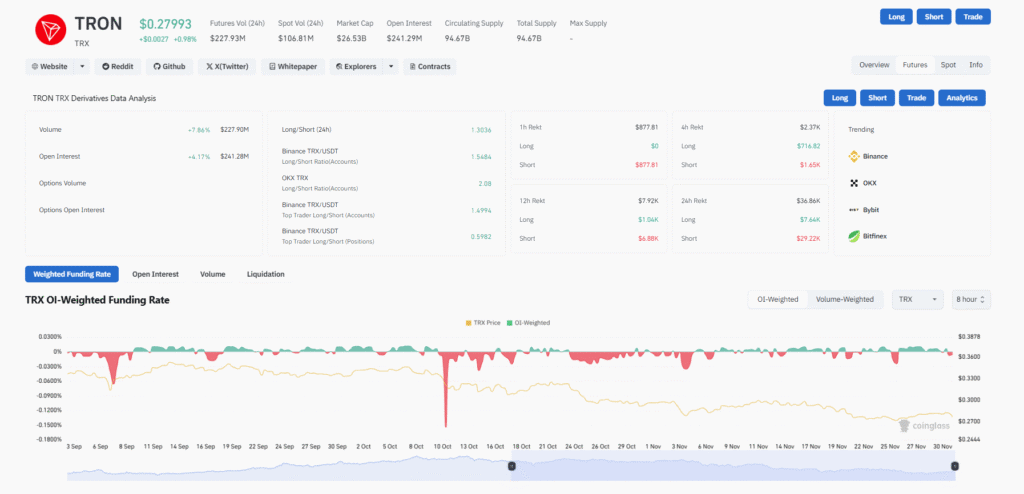The width and height of the screenshot is (1024, 494).
Task: Select the Spot tab
Action: click(947, 65)
